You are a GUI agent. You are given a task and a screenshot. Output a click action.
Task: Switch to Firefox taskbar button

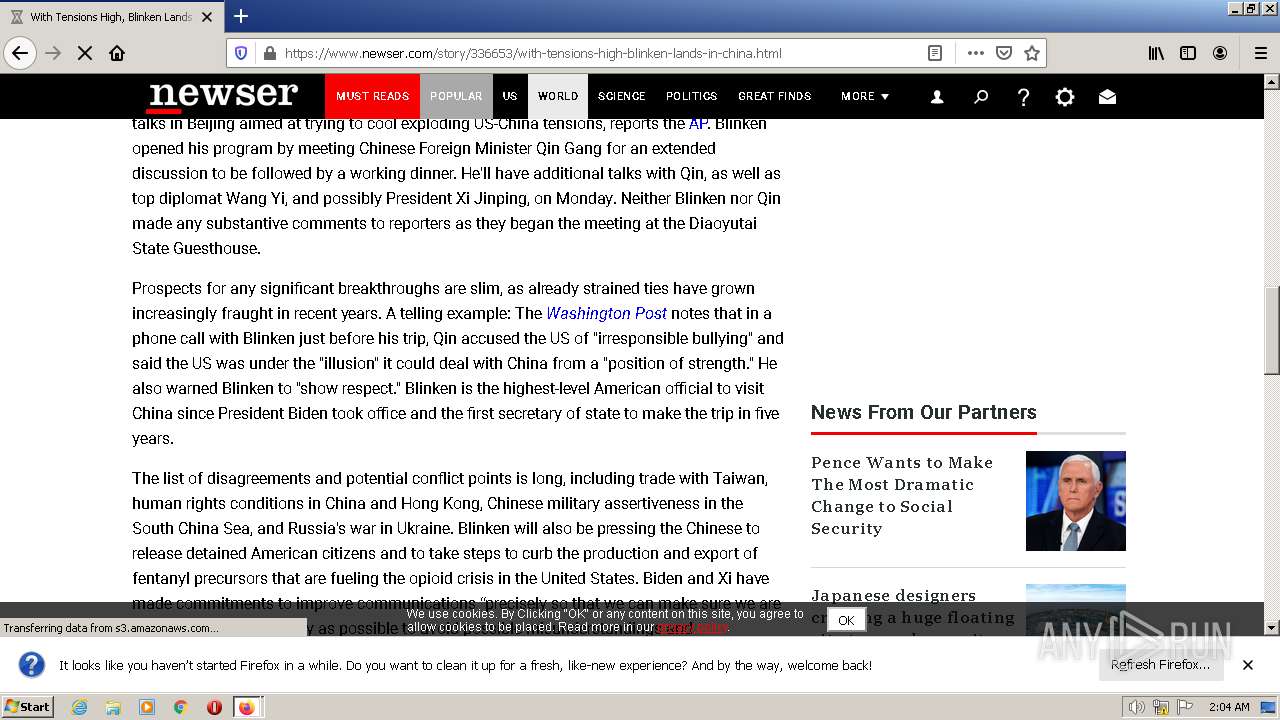(x=247, y=707)
